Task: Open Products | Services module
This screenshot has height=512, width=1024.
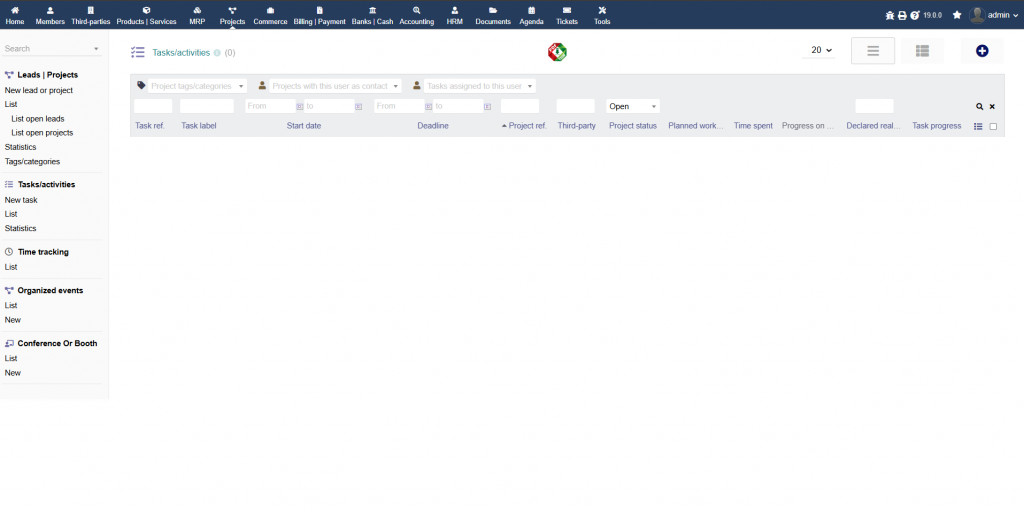Action: [146, 15]
